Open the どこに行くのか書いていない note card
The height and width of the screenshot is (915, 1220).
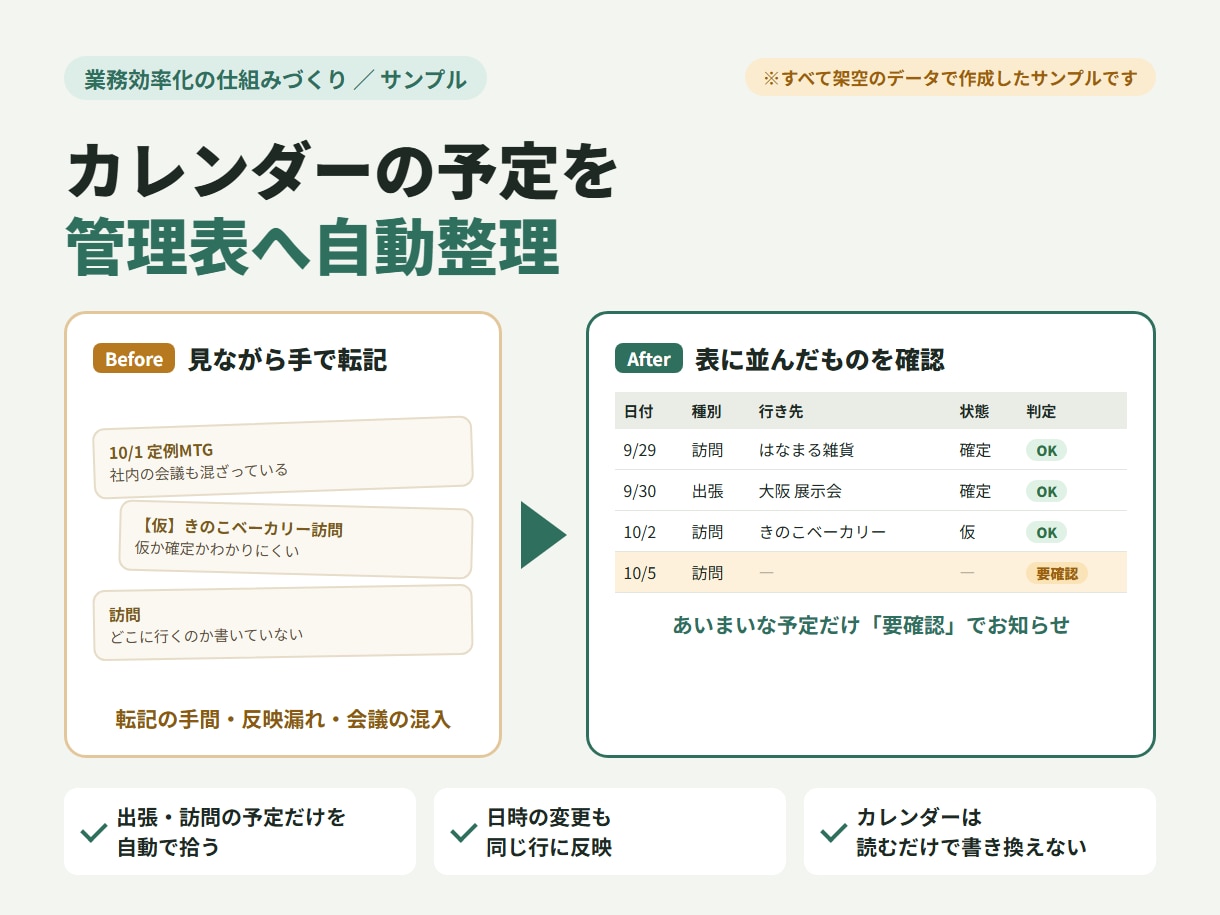coord(283,623)
